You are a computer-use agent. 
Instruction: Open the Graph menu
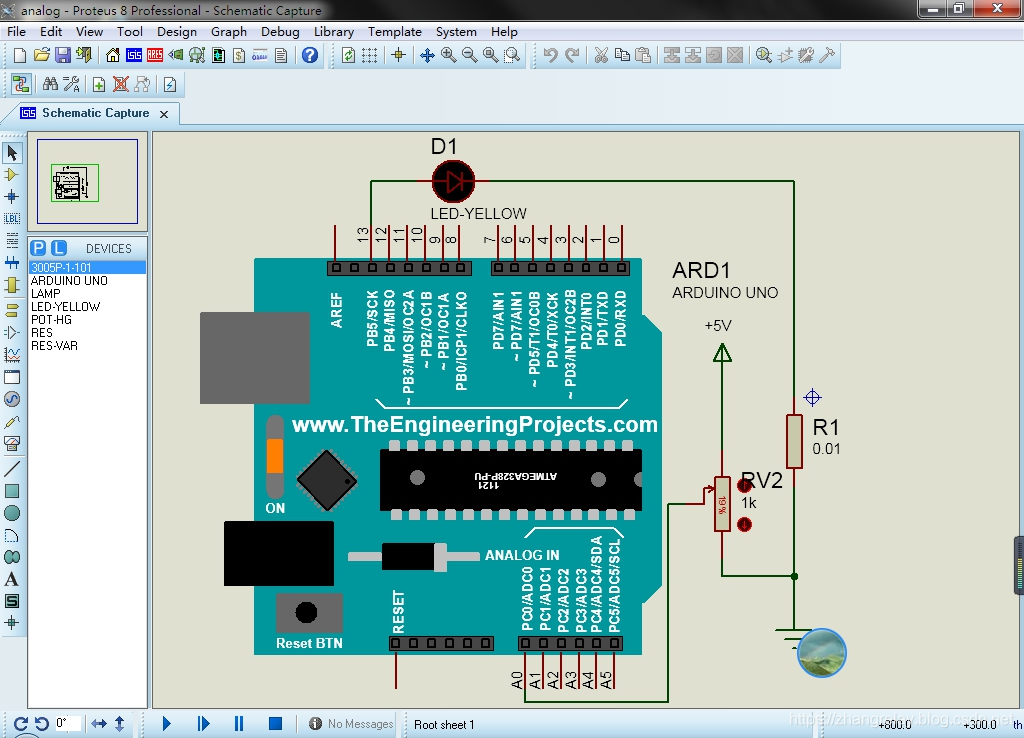pyautogui.click(x=229, y=31)
